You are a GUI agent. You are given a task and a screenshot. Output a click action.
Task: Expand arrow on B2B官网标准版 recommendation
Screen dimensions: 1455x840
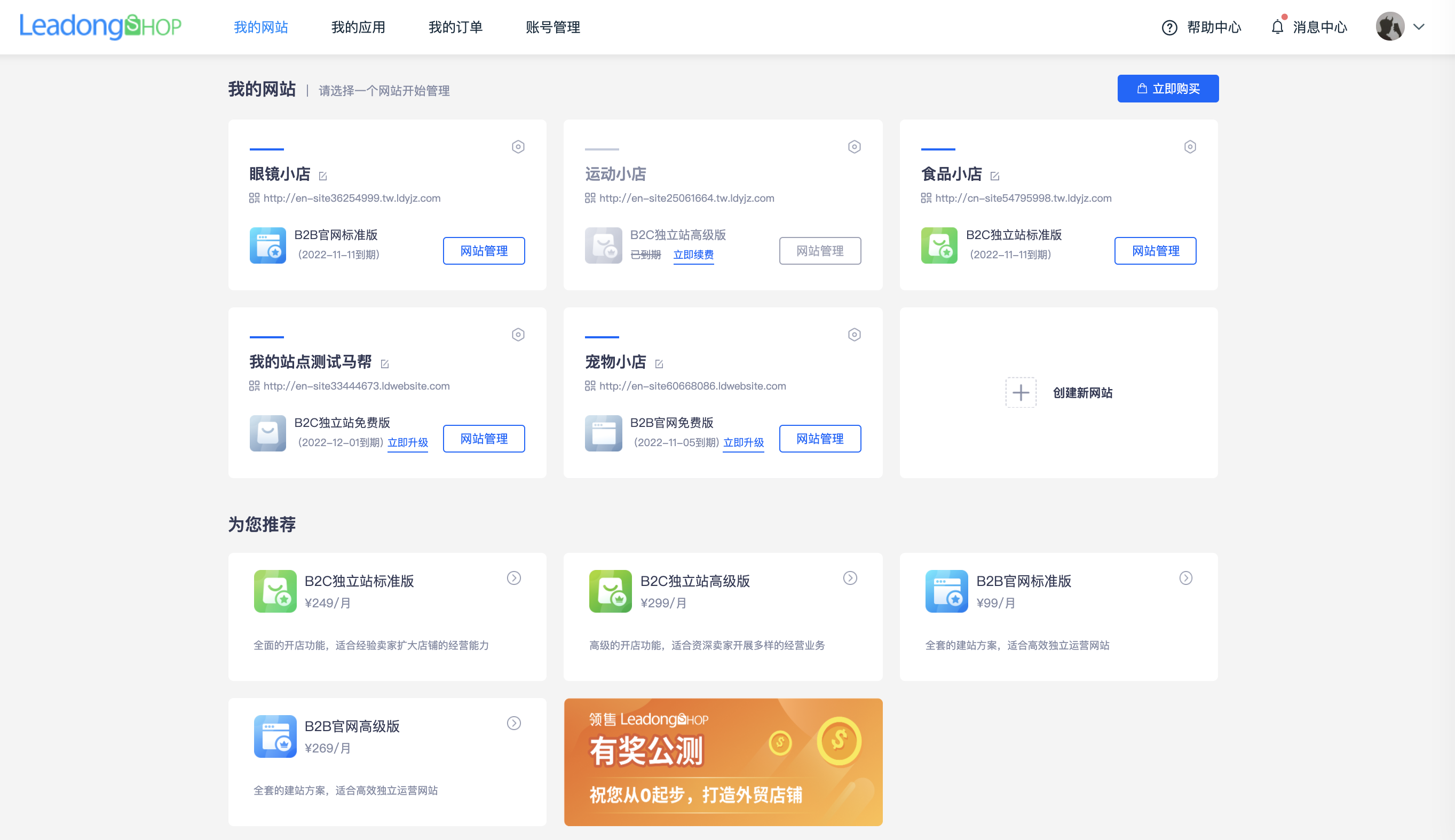(1185, 578)
